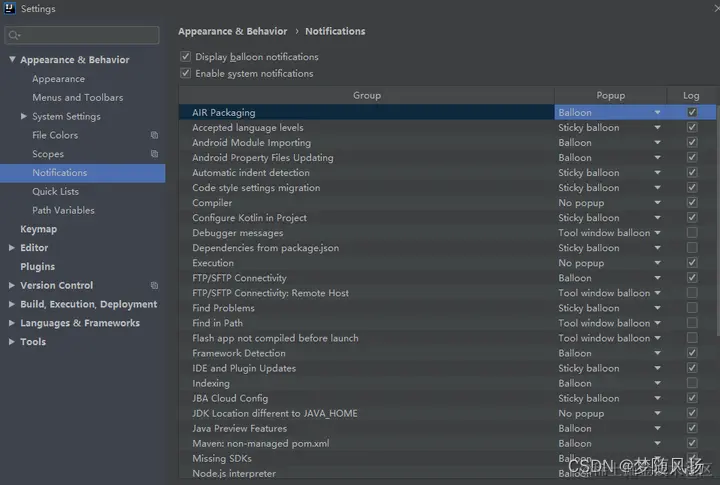
Task: Open File Colors settings
Action: [x=55, y=135]
